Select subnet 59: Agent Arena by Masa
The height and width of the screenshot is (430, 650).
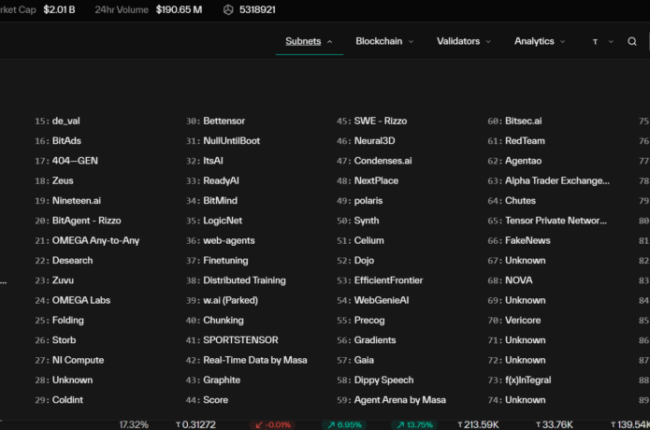(391, 399)
